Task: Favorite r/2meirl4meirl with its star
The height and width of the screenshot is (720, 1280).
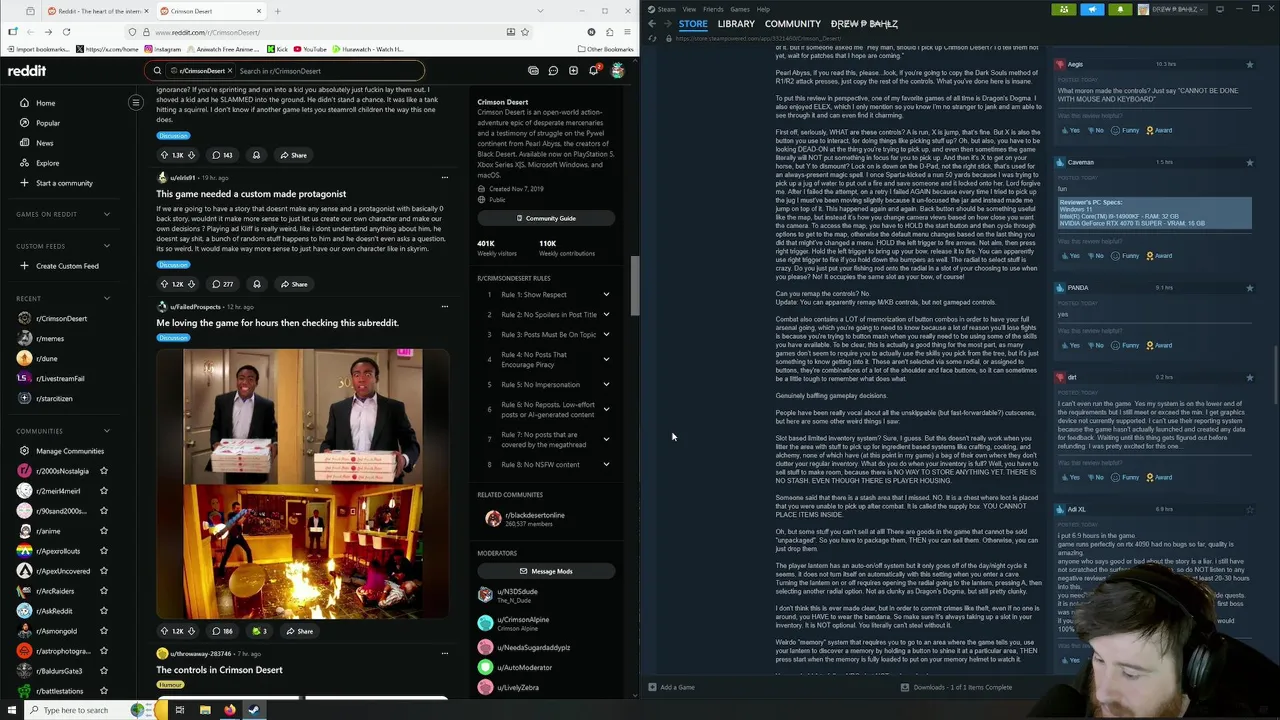Action: coord(103,491)
